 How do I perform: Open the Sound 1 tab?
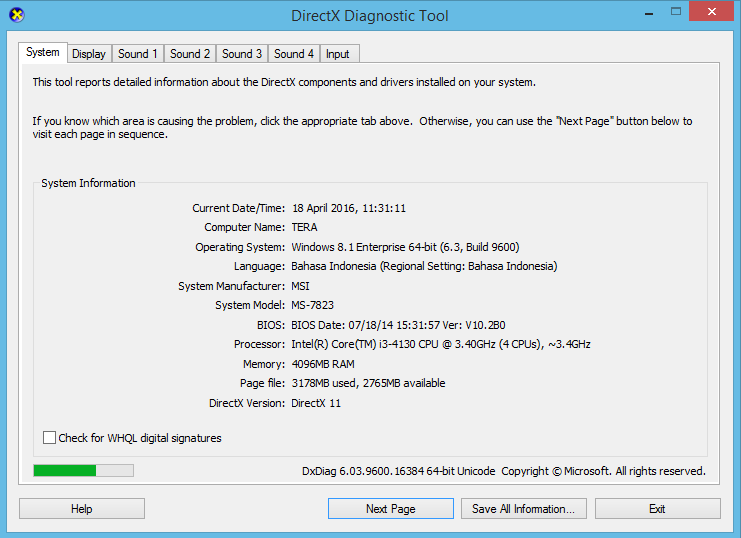(x=138, y=54)
